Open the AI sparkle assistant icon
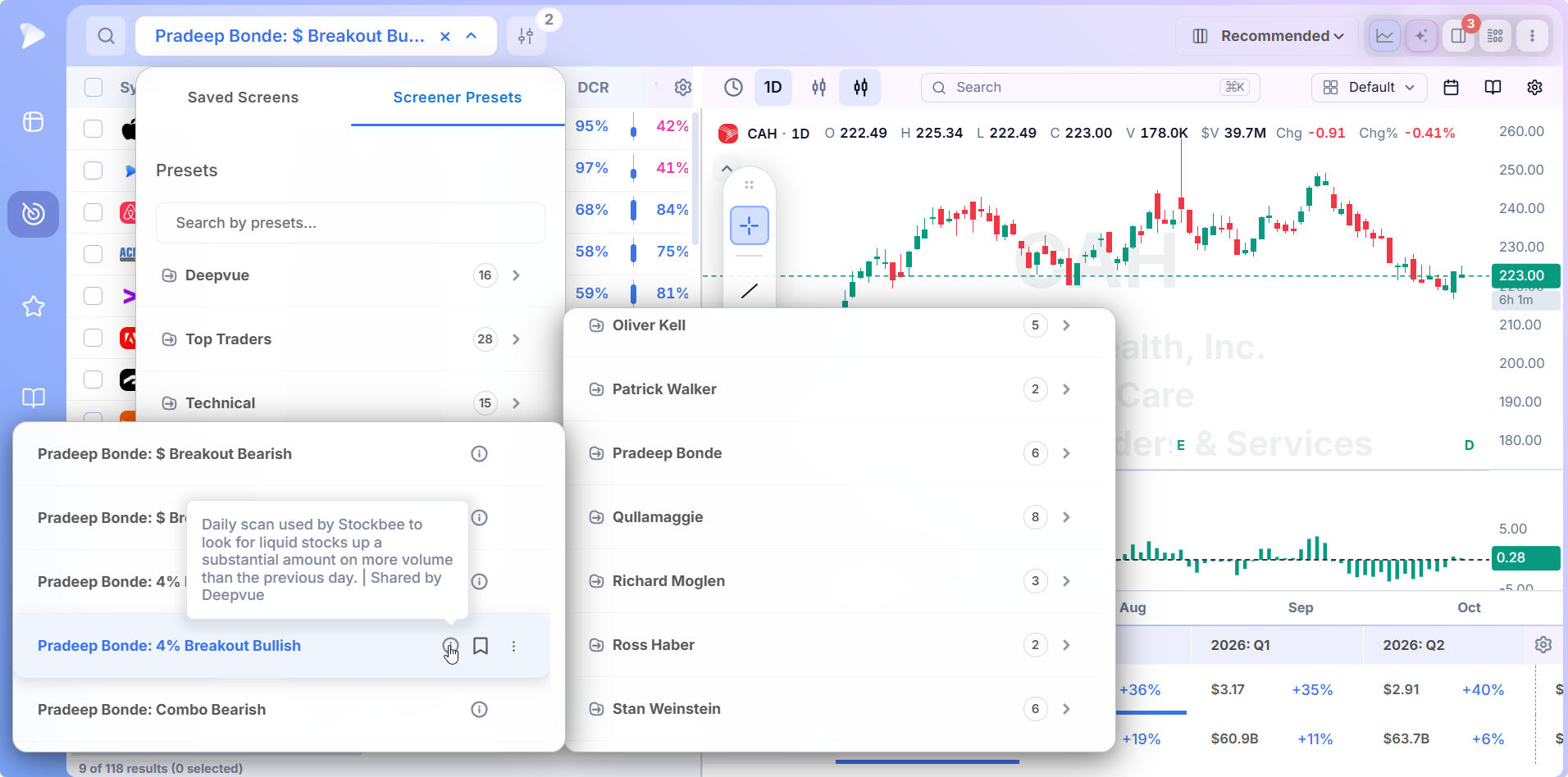The height and width of the screenshot is (777, 1568). (x=1421, y=36)
